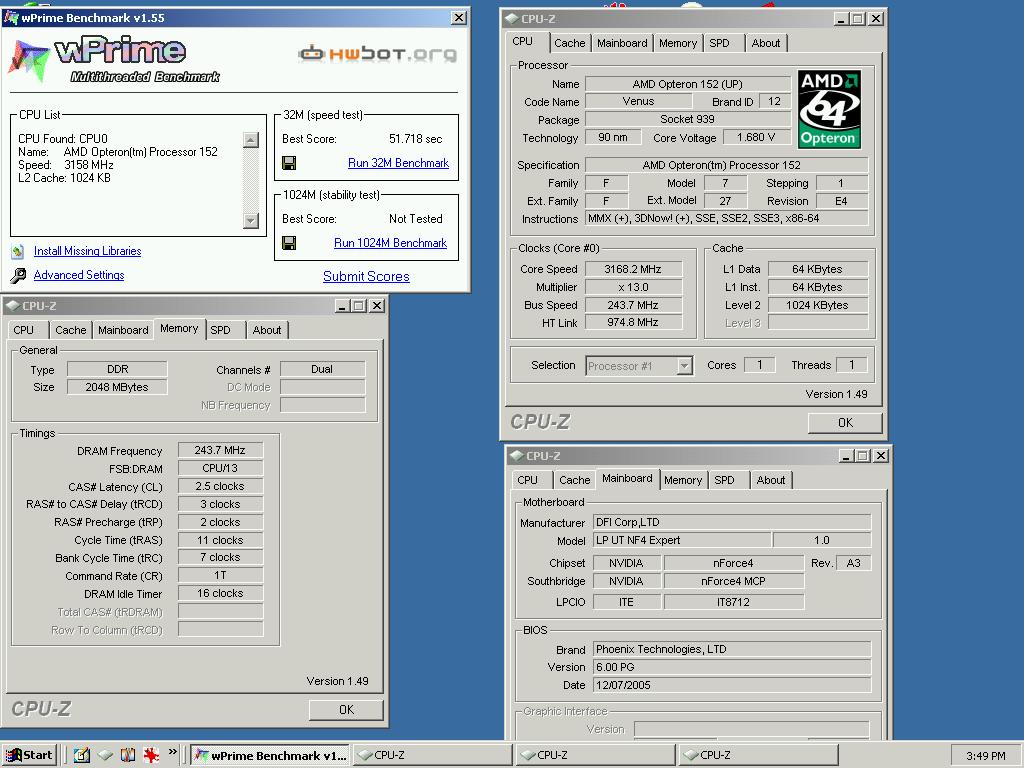Run the 32M Benchmark
Screen dimensions: 1024x768
pos(398,163)
